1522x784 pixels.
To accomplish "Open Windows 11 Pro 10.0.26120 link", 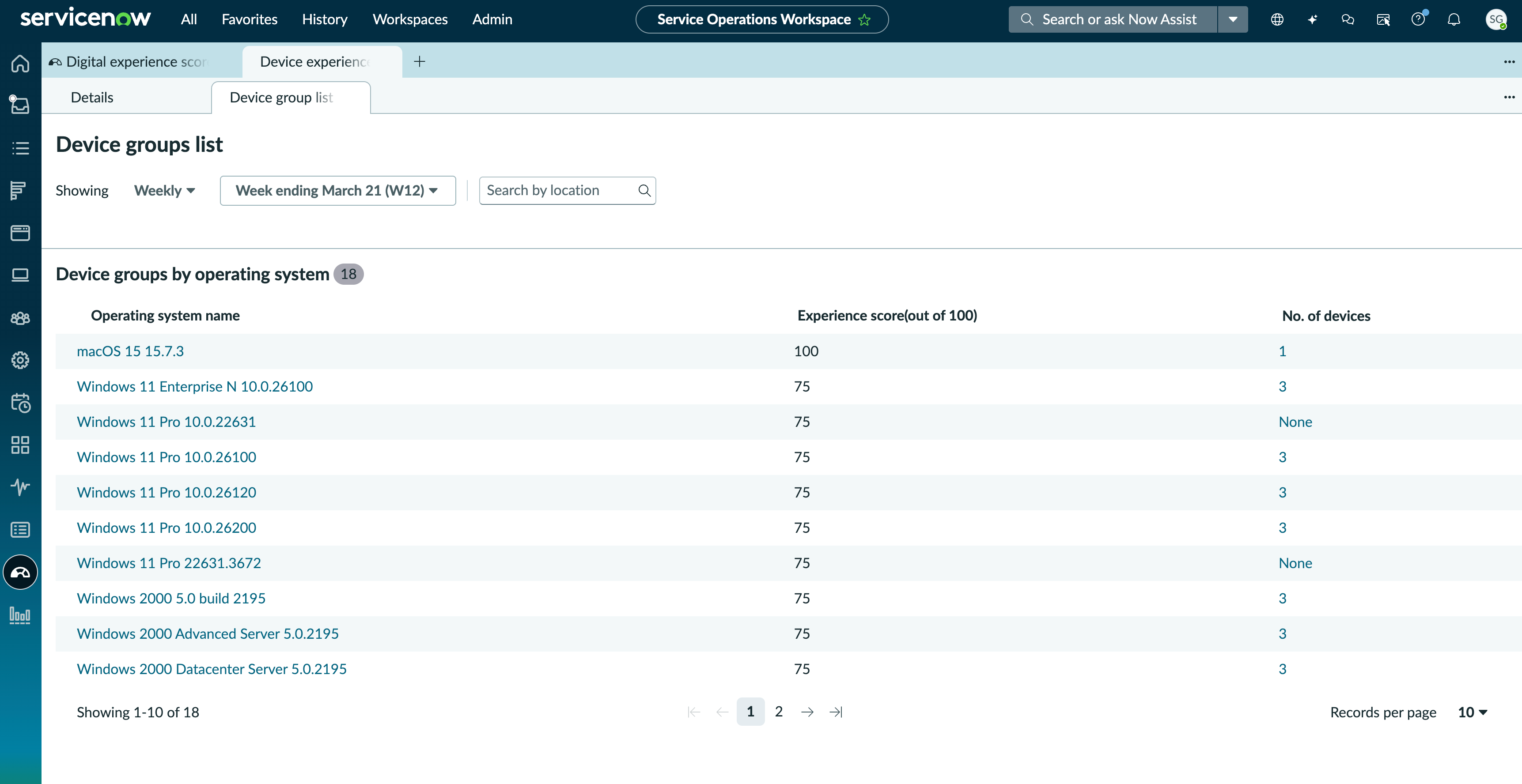I will (166, 492).
